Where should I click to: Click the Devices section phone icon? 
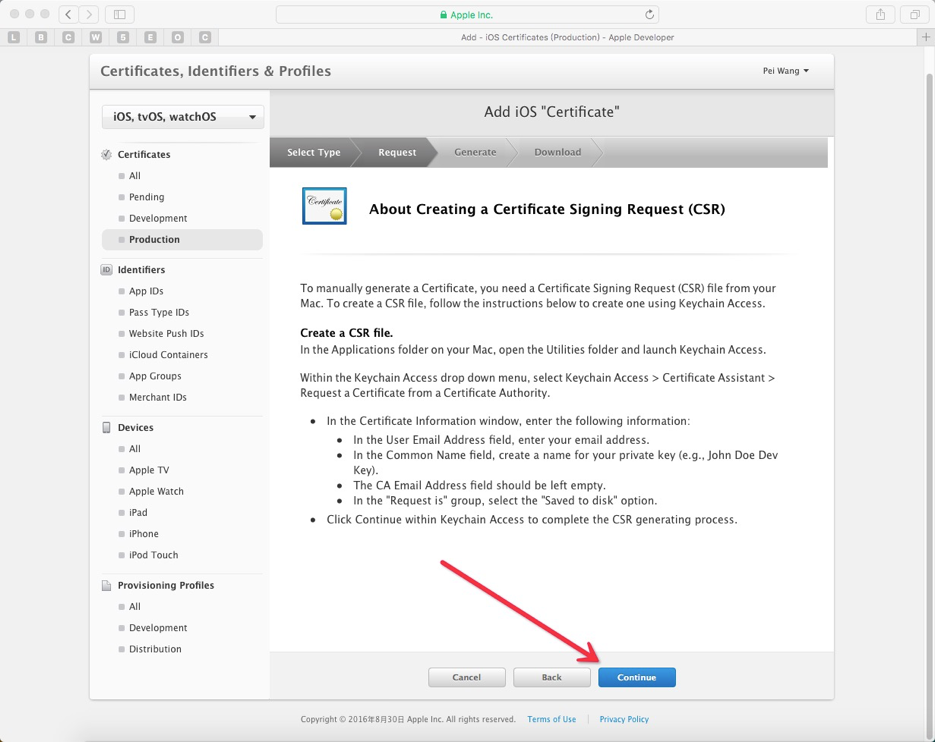pyautogui.click(x=106, y=427)
